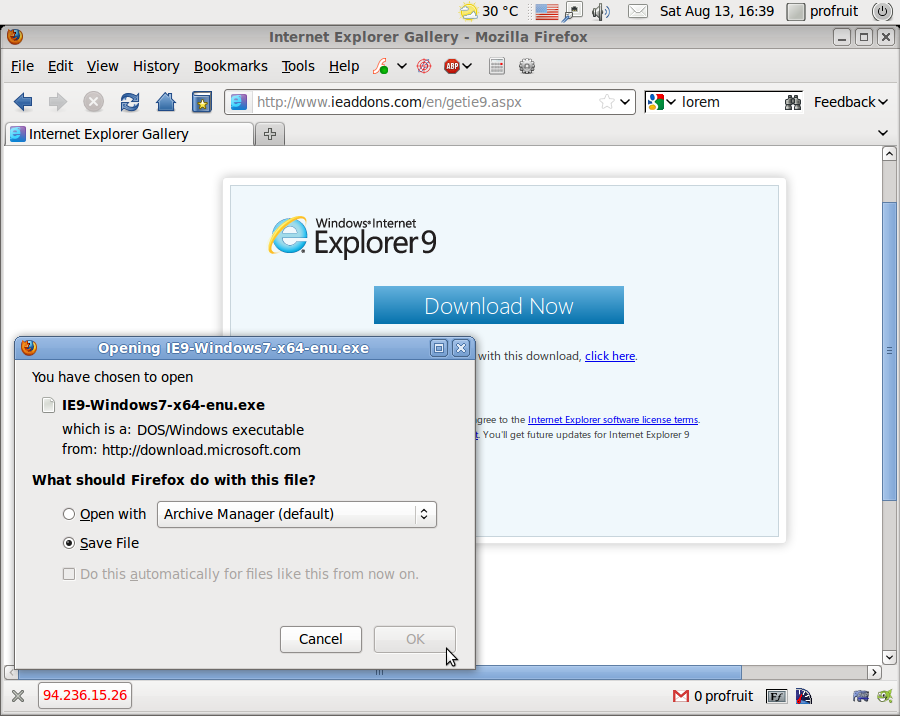900x716 pixels.
Task: Open the weather indicator showing 30 °C
Action: point(488,11)
